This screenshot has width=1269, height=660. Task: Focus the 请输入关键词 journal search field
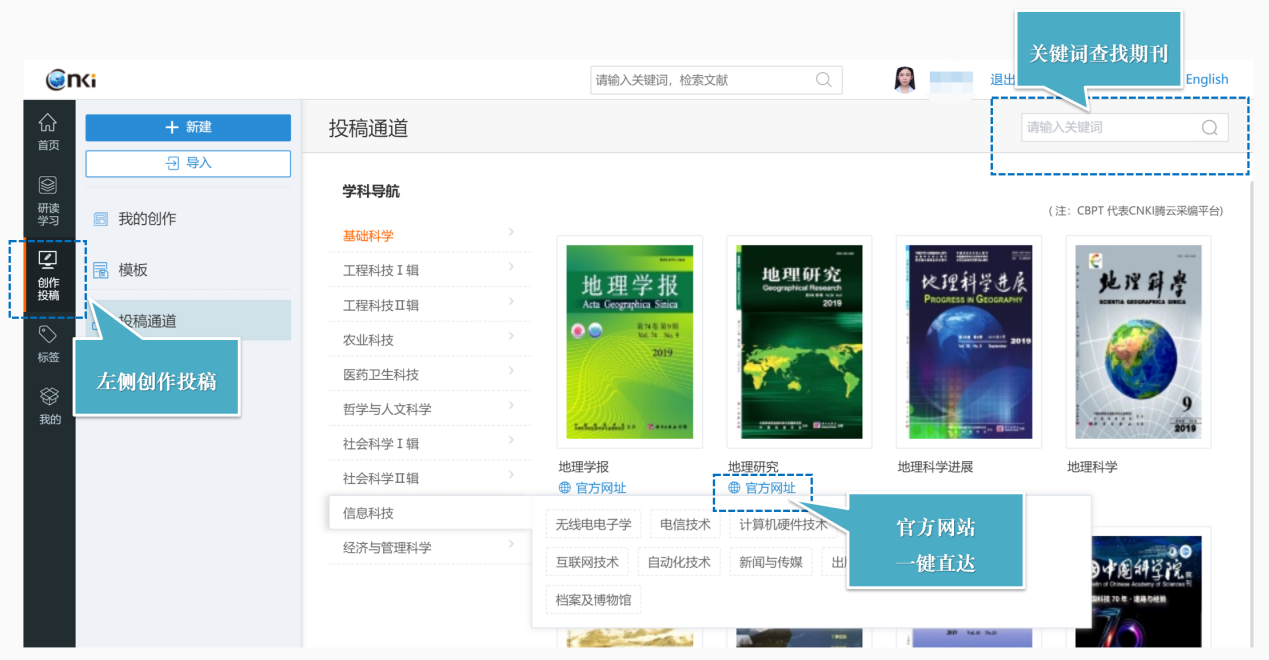(x=1110, y=127)
